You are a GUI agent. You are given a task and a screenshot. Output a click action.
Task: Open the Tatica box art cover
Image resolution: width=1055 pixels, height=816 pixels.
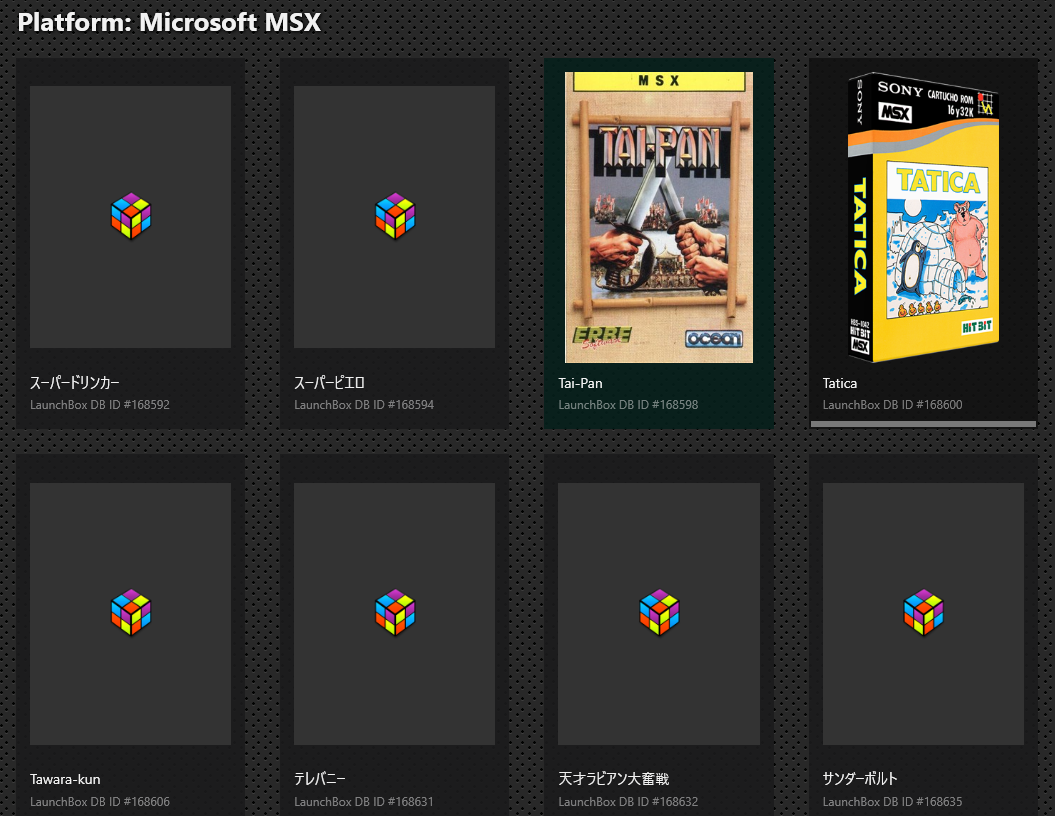point(923,217)
